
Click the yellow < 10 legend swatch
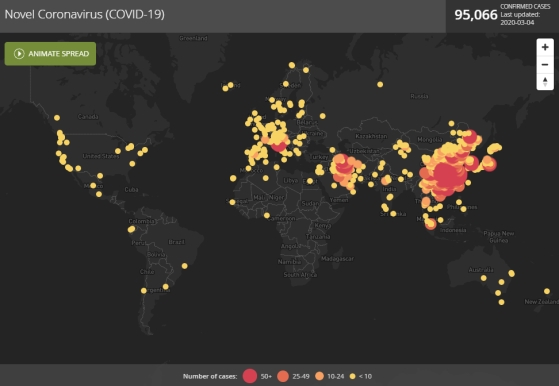click(352, 376)
